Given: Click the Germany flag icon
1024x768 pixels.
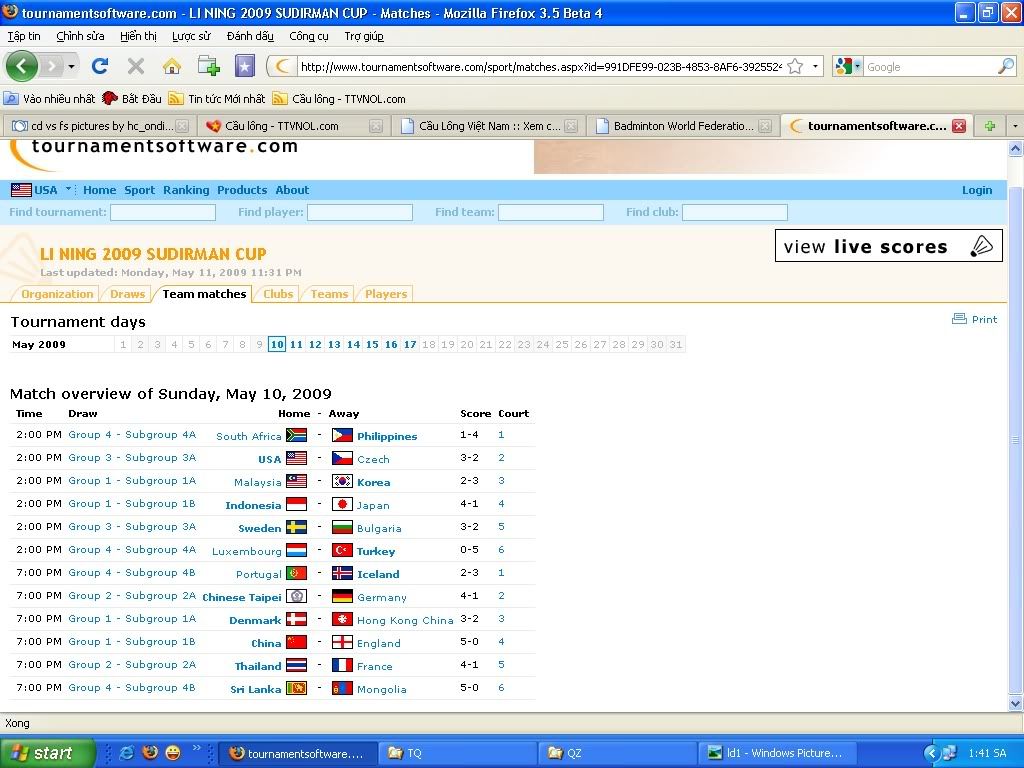Looking at the screenshot, I should coord(342,596).
